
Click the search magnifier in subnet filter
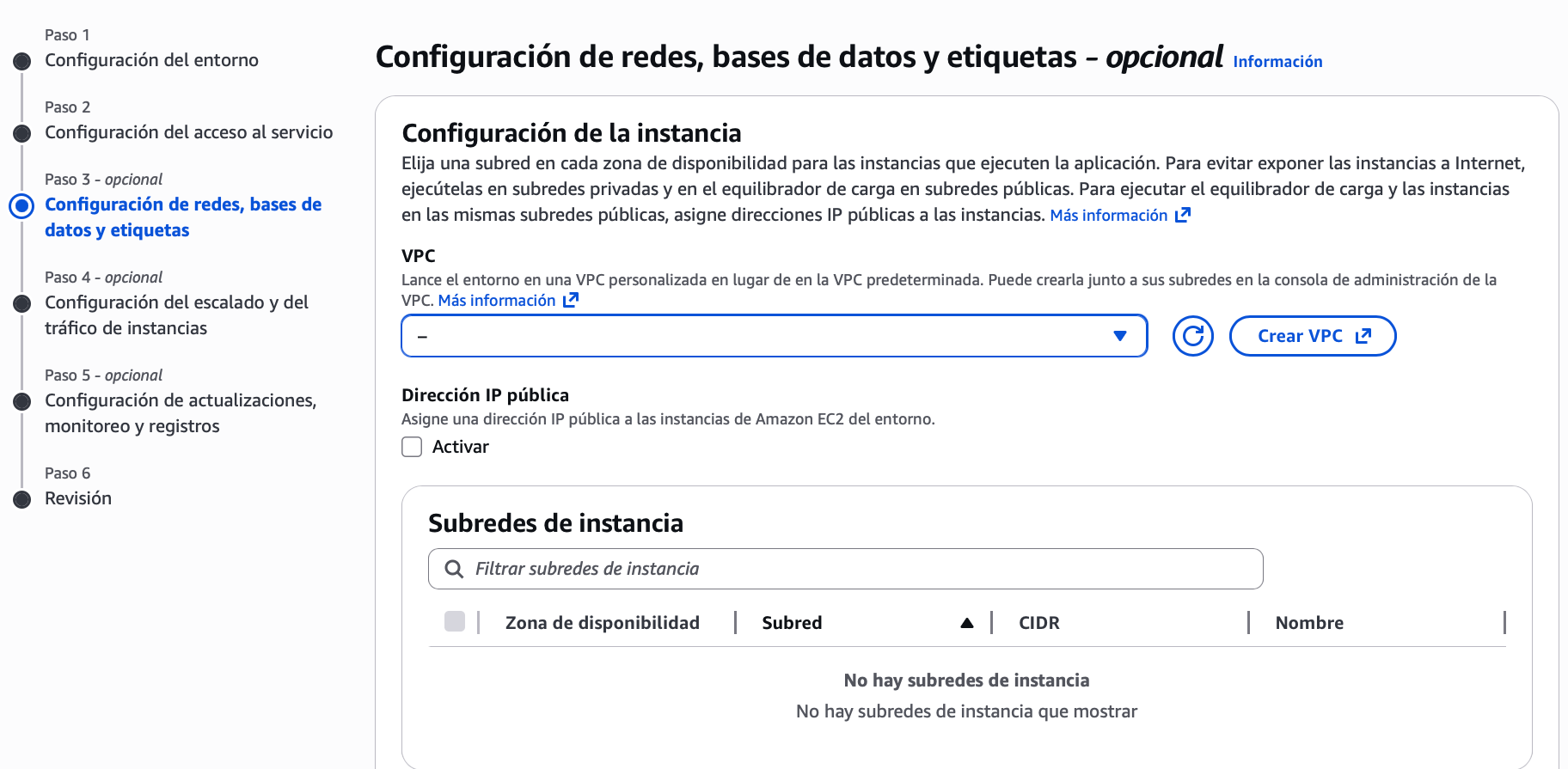[x=454, y=569]
